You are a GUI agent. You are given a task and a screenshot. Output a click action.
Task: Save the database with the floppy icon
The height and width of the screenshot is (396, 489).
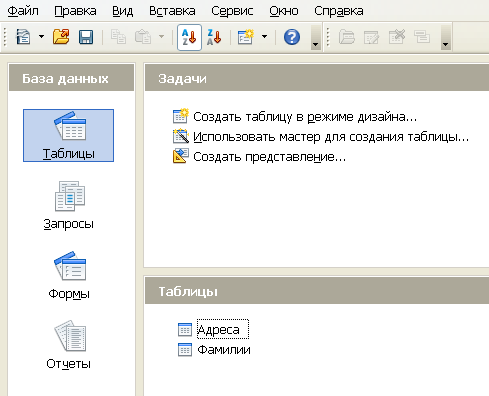86,37
